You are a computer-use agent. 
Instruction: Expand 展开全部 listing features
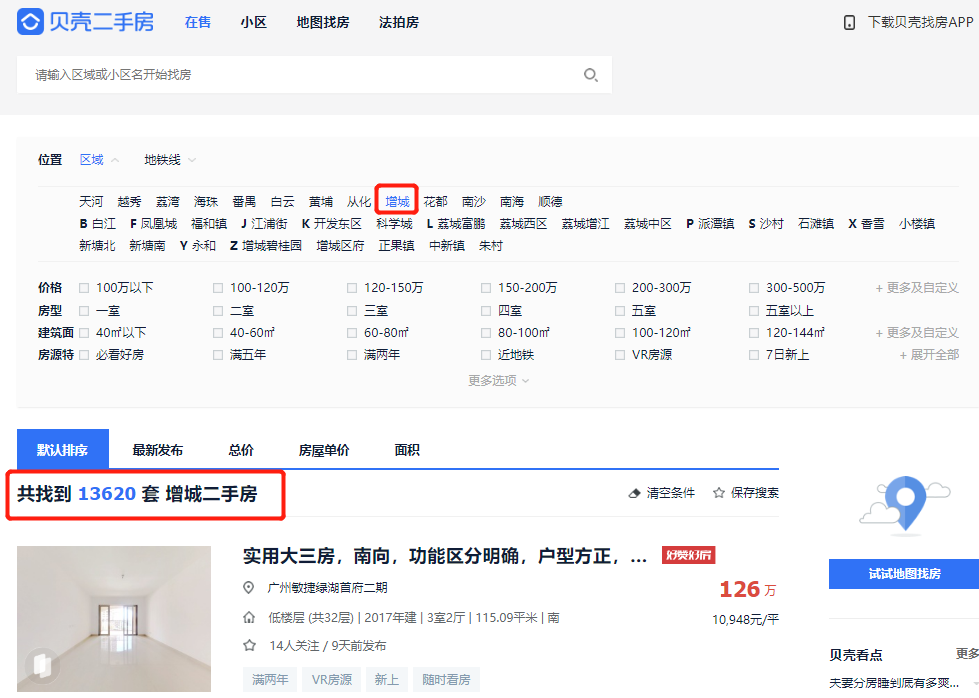[x=928, y=355]
